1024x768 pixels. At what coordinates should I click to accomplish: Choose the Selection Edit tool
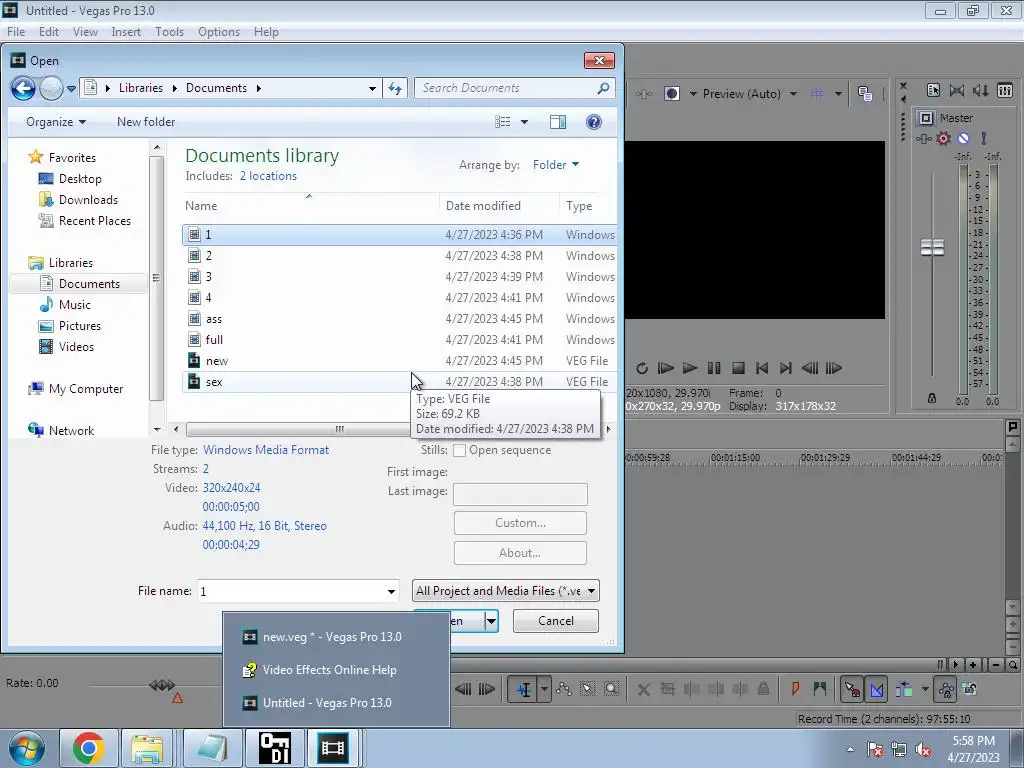tap(587, 689)
